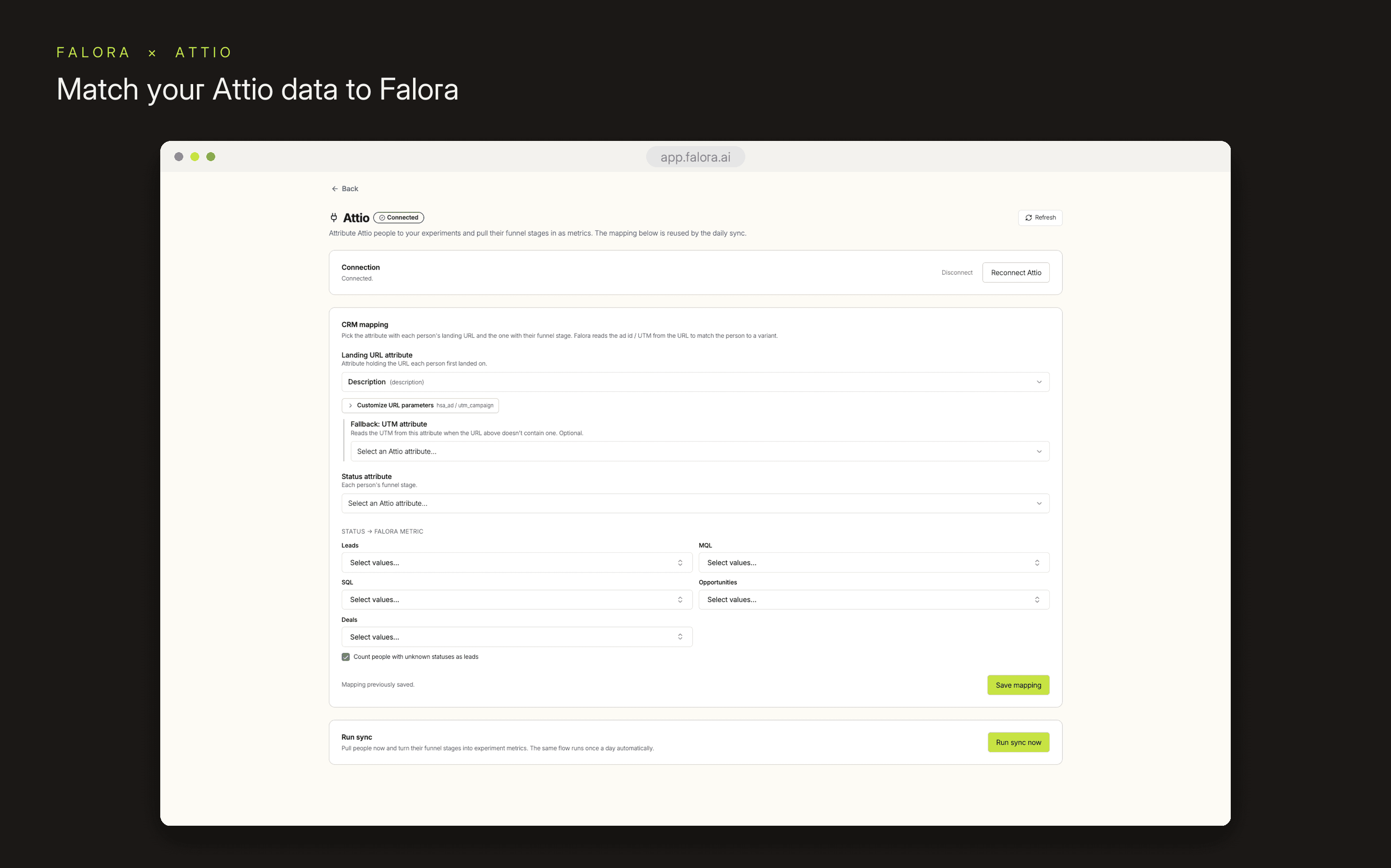Click the 'Mapping previously saved.' text

point(378,684)
